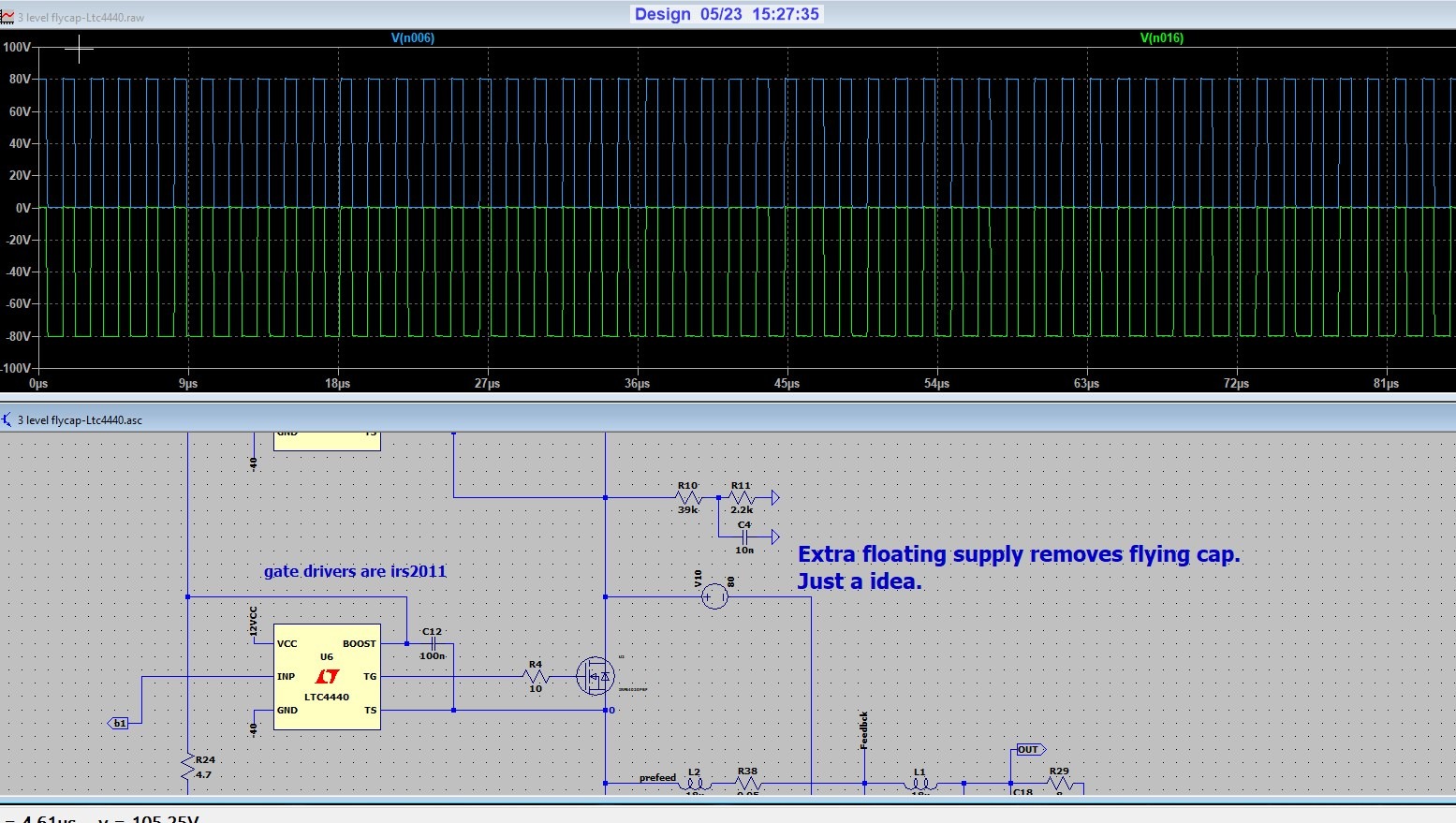Select the C4 10n capacitor symbol
The height and width of the screenshot is (823, 1456).
pyautogui.click(x=744, y=537)
